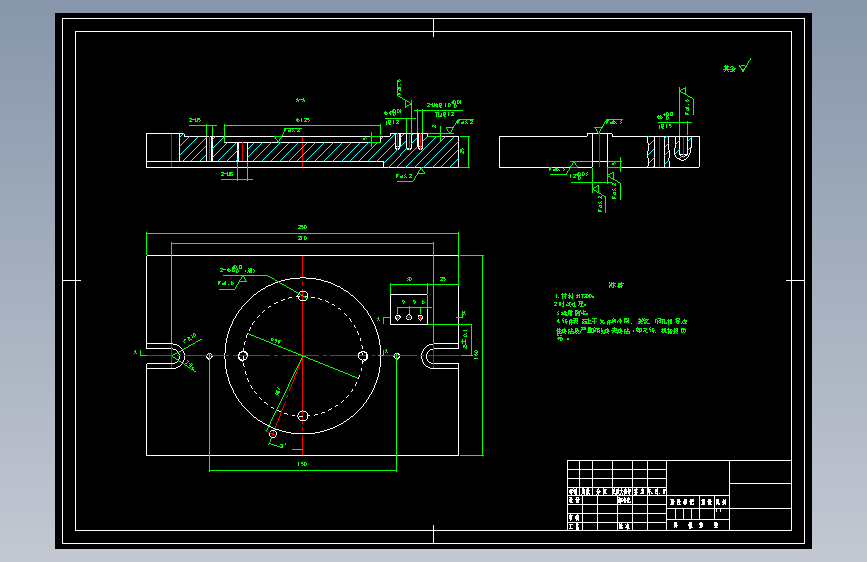The image size is (867, 562).
Task: Click the middle red hole in small rectangle
Action: 409,318
